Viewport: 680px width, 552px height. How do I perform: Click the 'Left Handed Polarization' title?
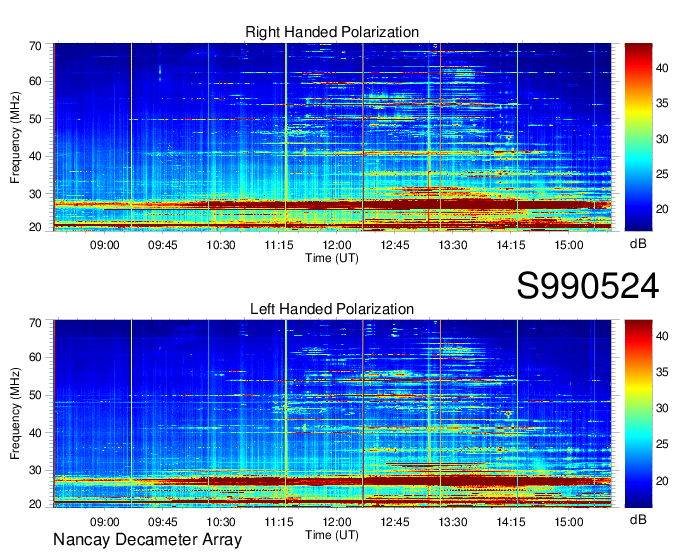pos(332,309)
